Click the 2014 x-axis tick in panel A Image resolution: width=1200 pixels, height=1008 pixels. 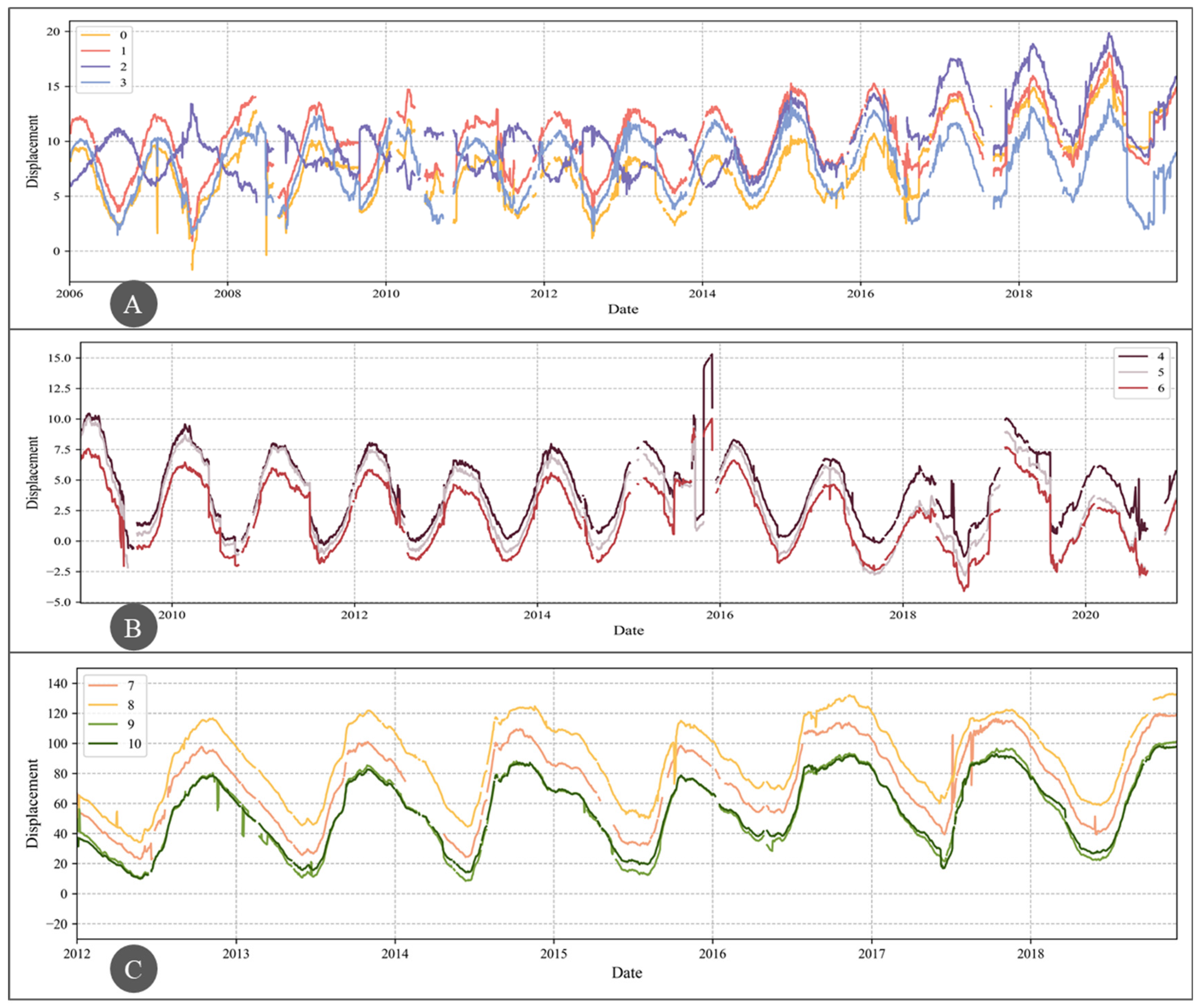pos(702,294)
